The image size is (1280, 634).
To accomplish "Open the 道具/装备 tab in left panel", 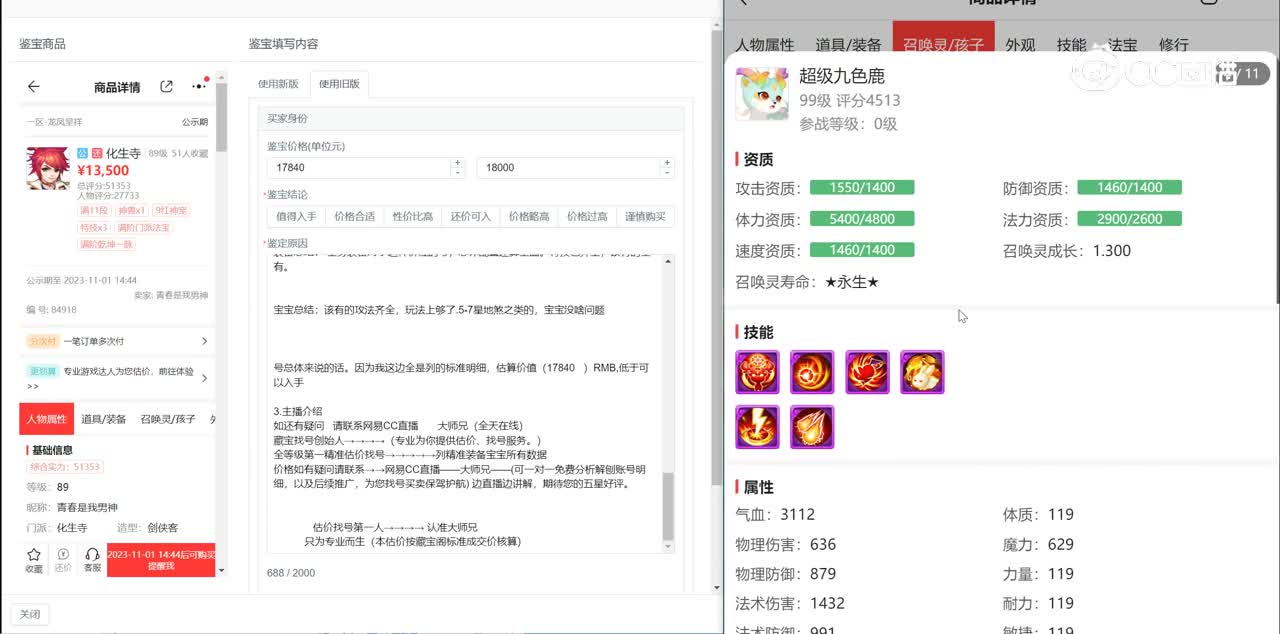I will tap(104, 419).
